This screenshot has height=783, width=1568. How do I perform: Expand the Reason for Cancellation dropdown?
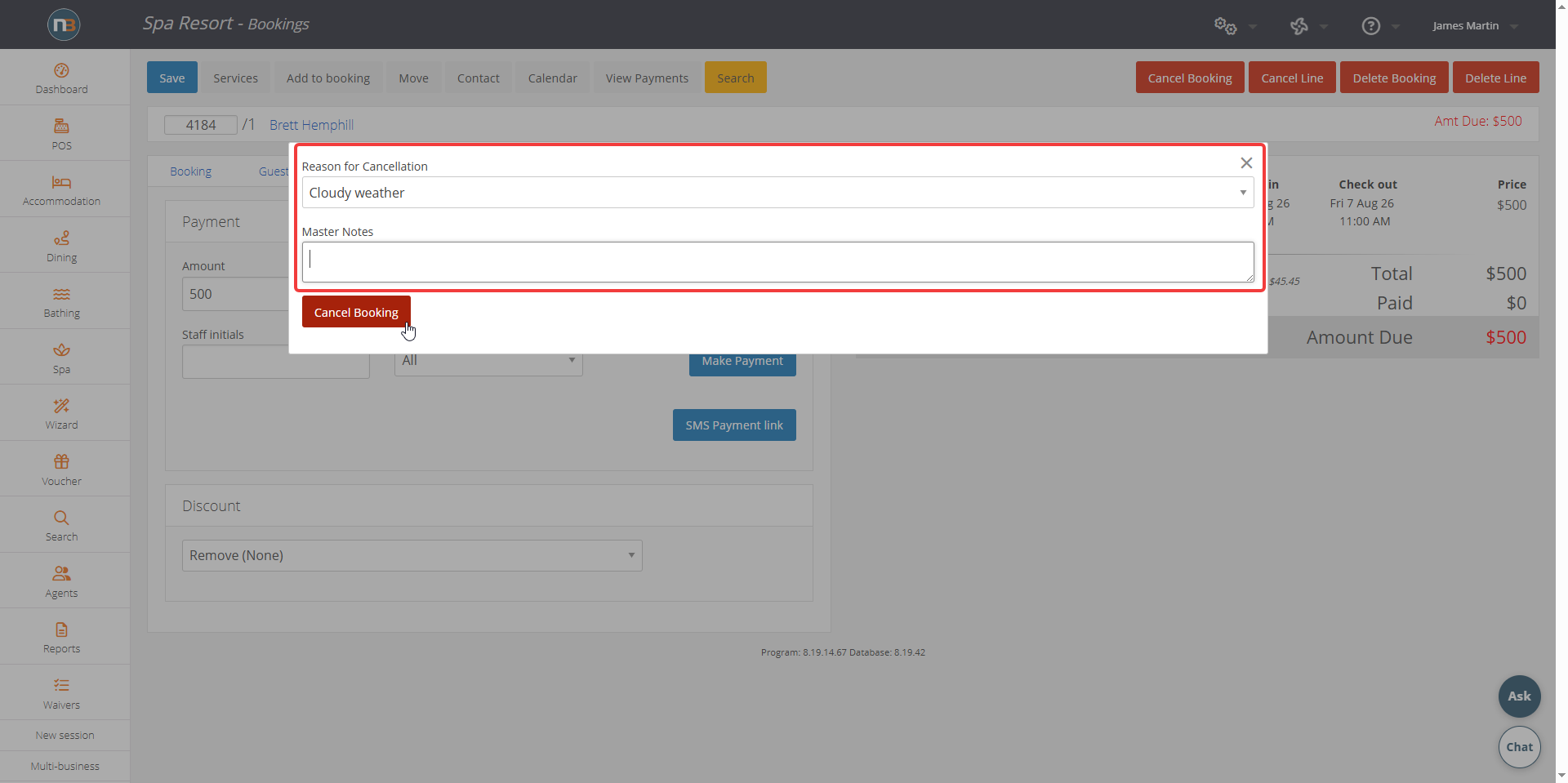(777, 193)
